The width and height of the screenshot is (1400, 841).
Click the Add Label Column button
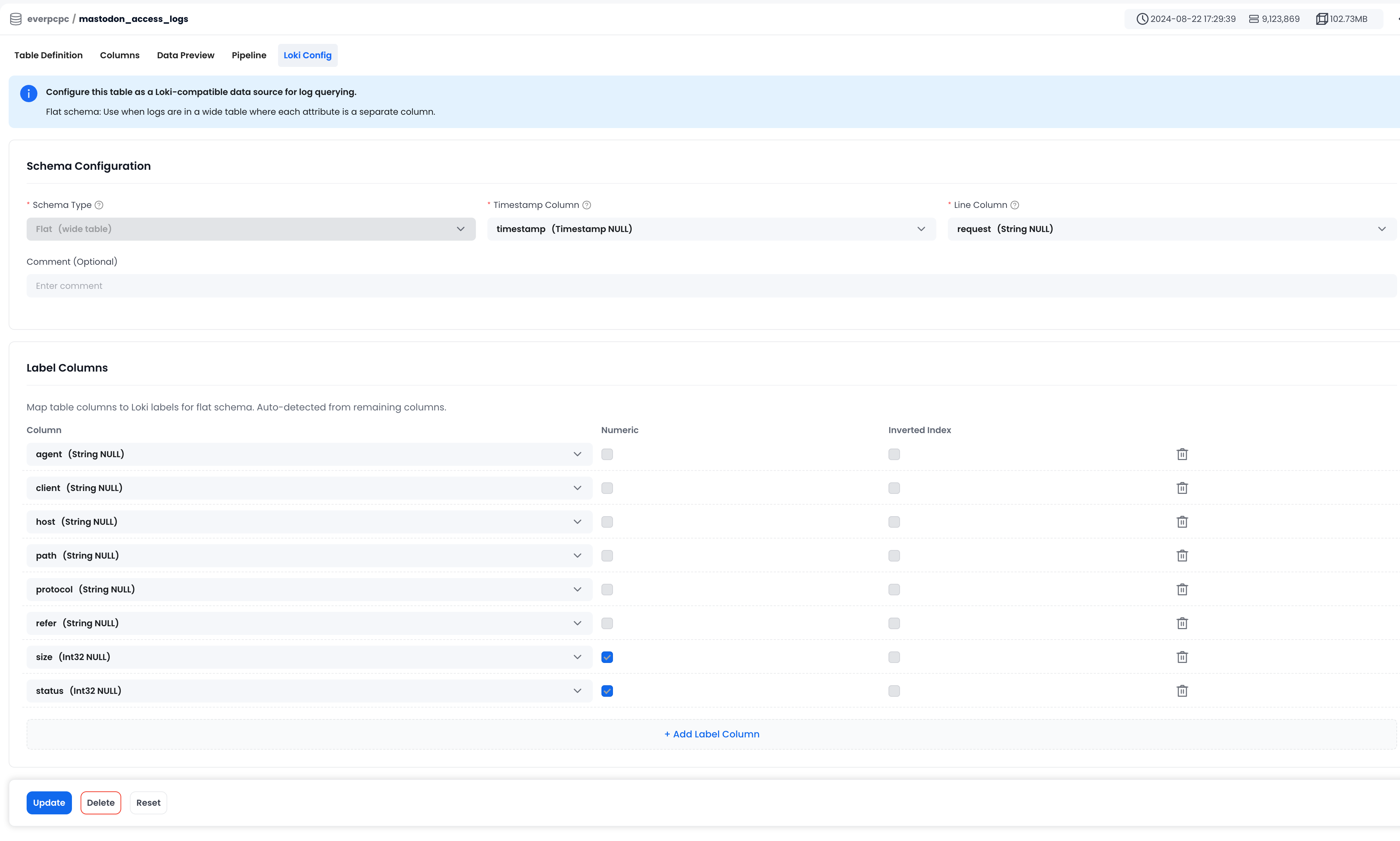tap(712, 733)
